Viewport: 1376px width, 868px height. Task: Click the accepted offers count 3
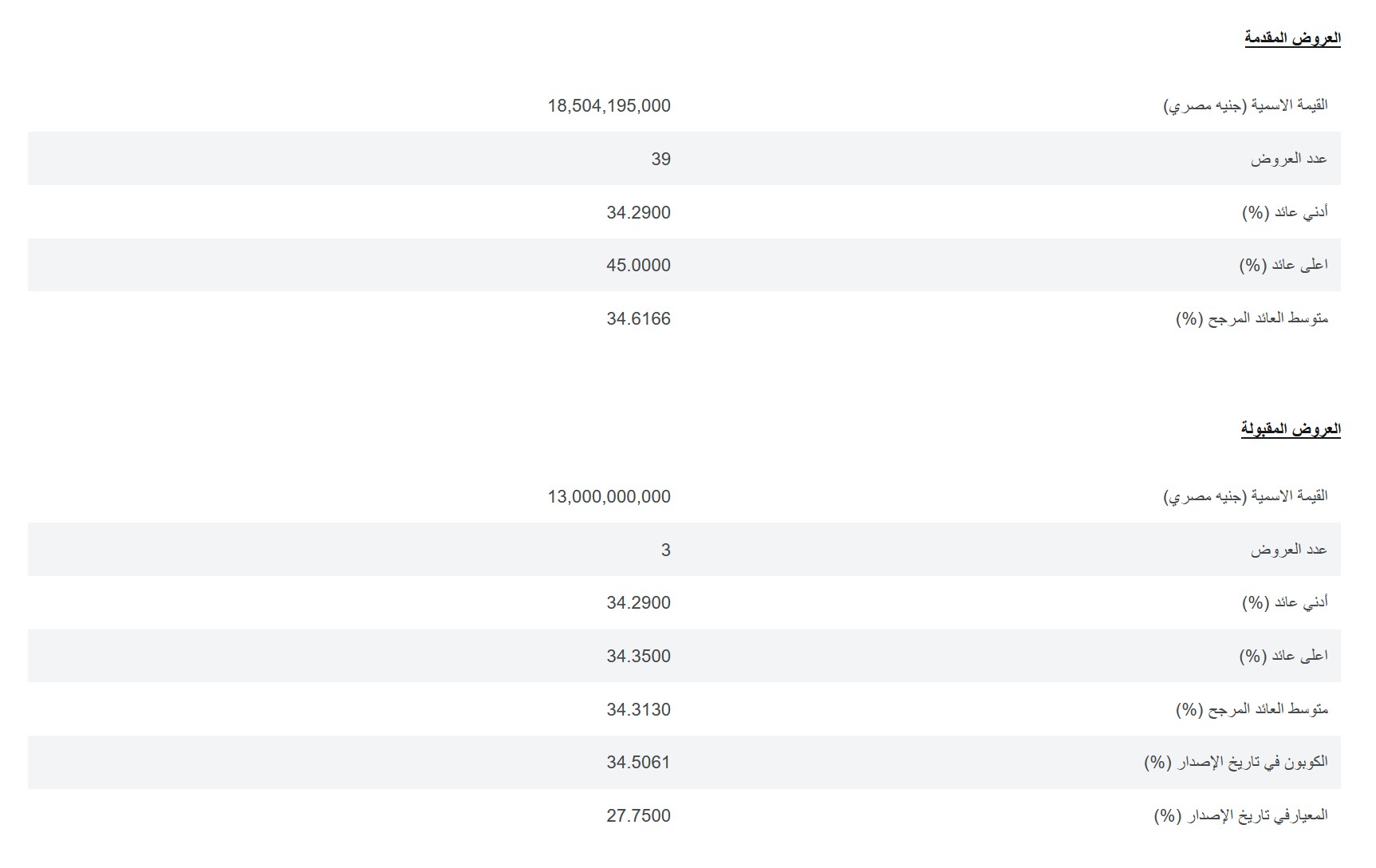point(665,550)
